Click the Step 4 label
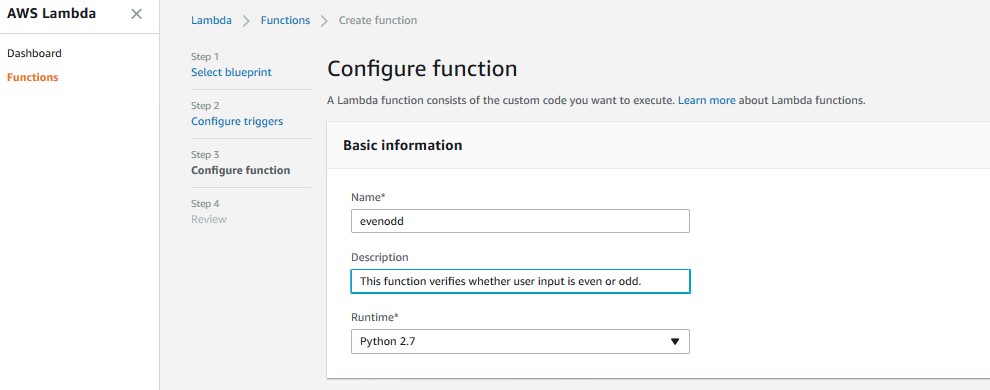Screen dimensions: 990x390 [205, 204]
